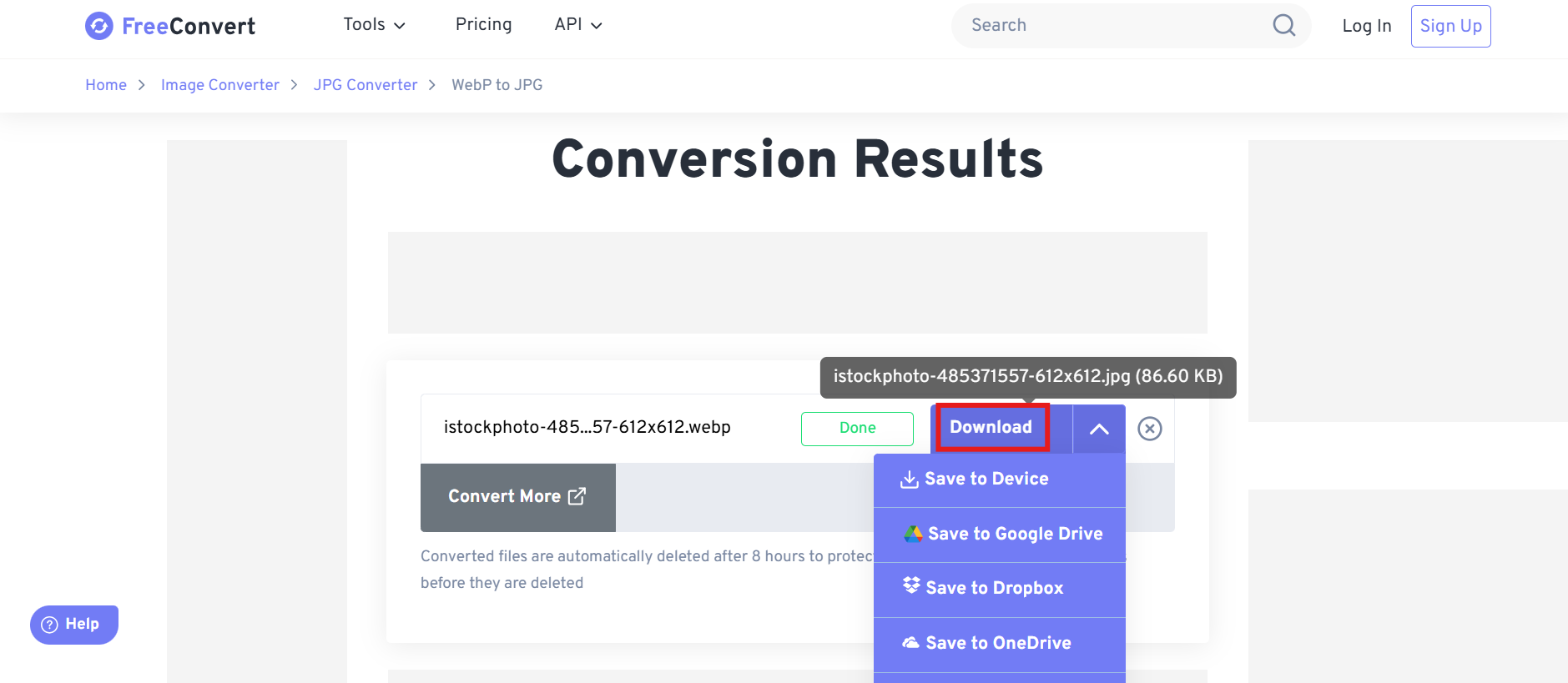Go to Image Converter breadcrumb
1568x683 pixels.
pyautogui.click(x=220, y=85)
